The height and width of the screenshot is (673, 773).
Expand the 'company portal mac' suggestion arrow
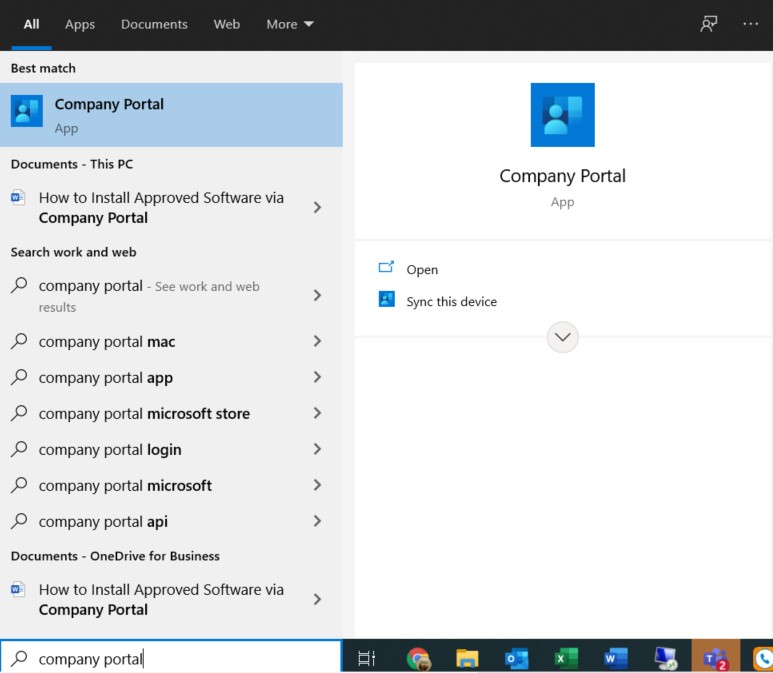[317, 342]
